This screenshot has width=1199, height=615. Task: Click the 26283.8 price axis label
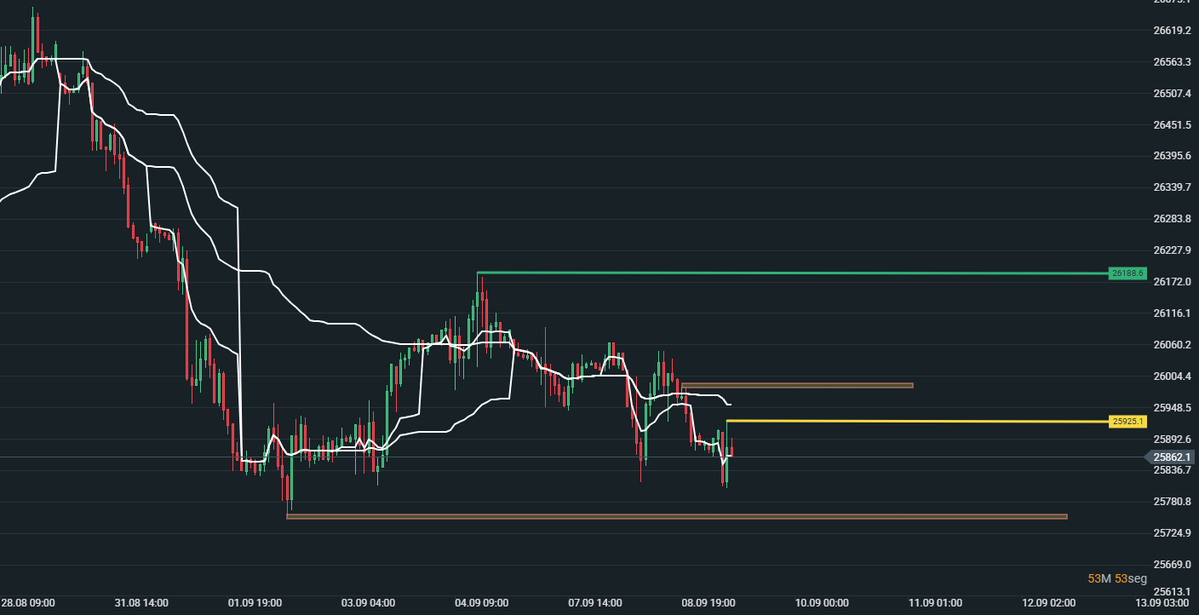1171,219
